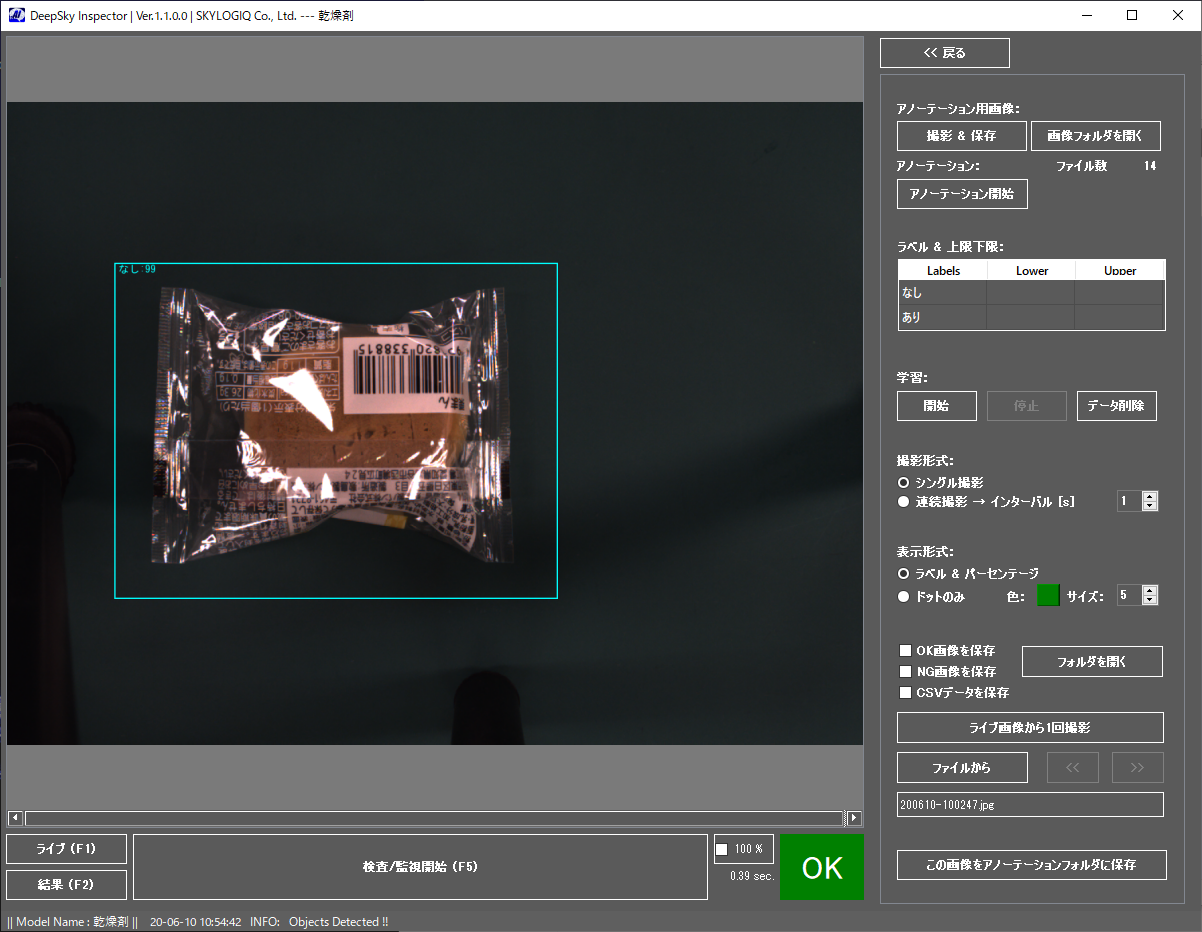Click the image scrollbar left arrow
1202x932 pixels.
coord(15,818)
